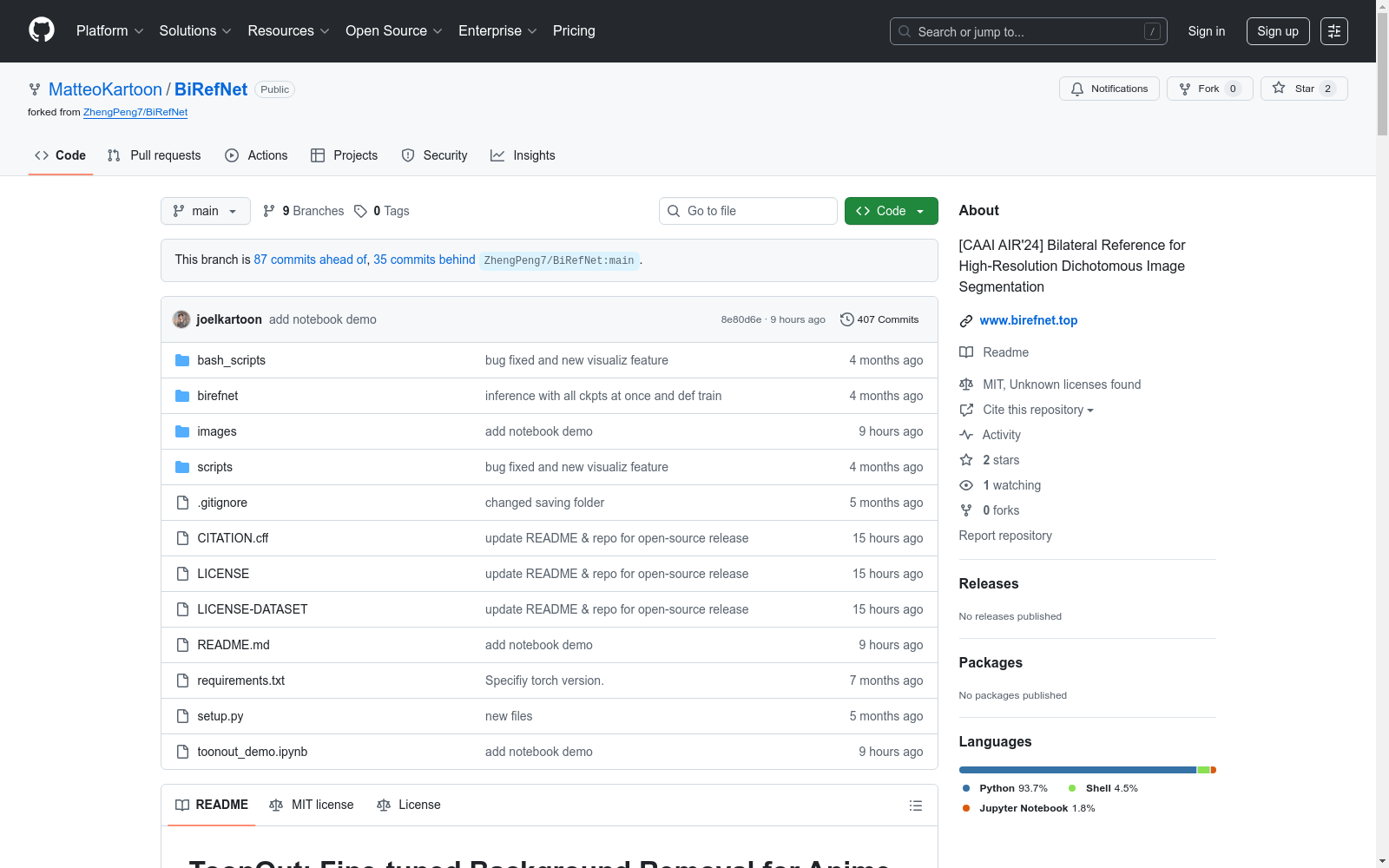This screenshot has height=868, width=1389.
Task: Expand the Solutions menu
Action: 195,31
